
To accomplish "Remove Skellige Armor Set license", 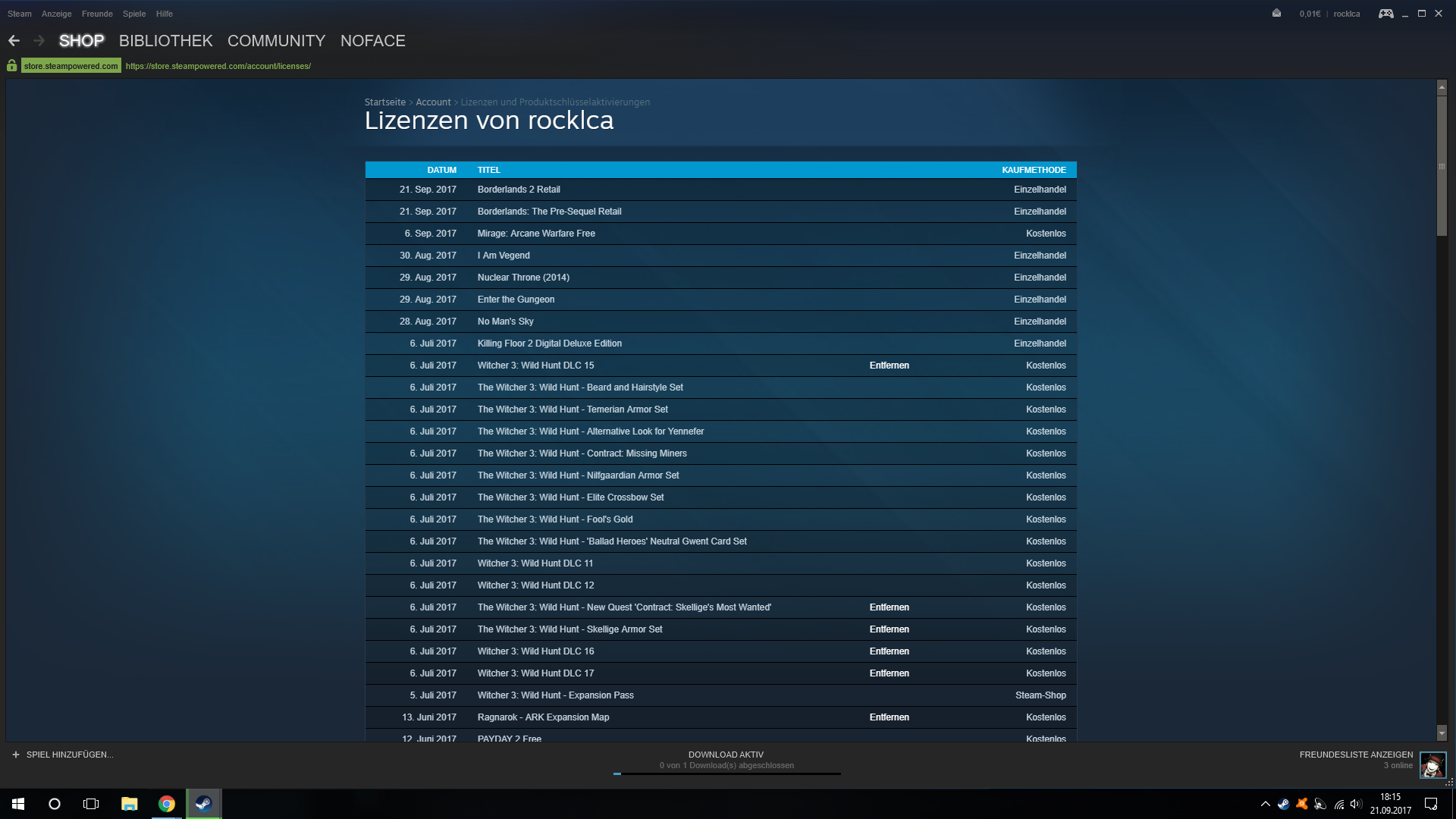I will pyautogui.click(x=890, y=629).
